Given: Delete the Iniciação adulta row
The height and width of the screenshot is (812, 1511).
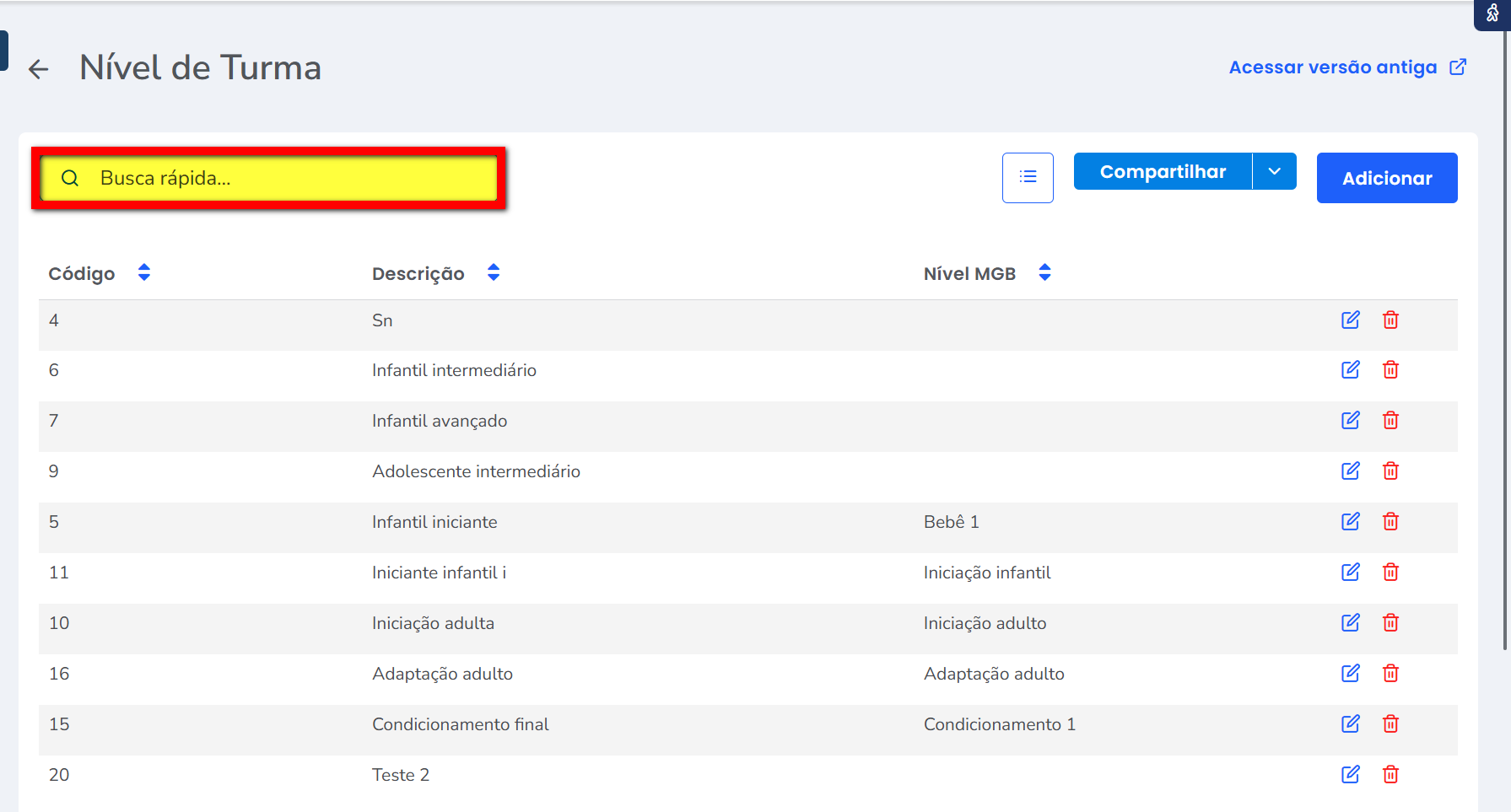Looking at the screenshot, I should tap(1390, 622).
